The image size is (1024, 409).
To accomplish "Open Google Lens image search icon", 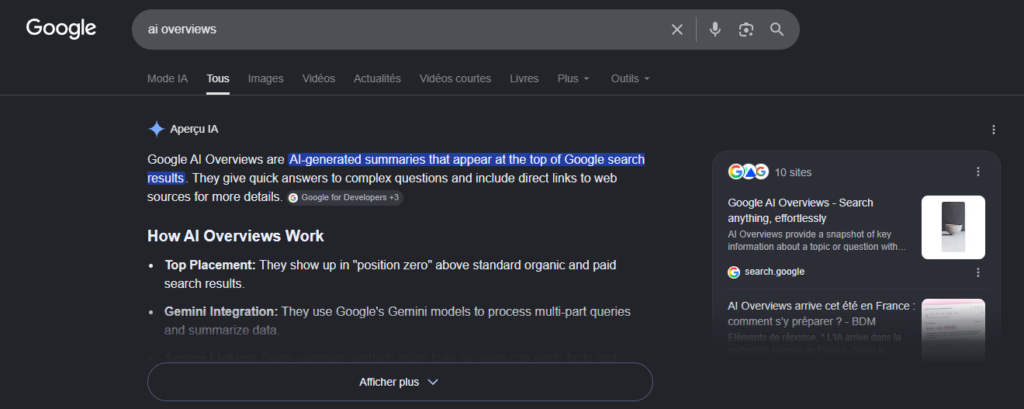I will (746, 29).
